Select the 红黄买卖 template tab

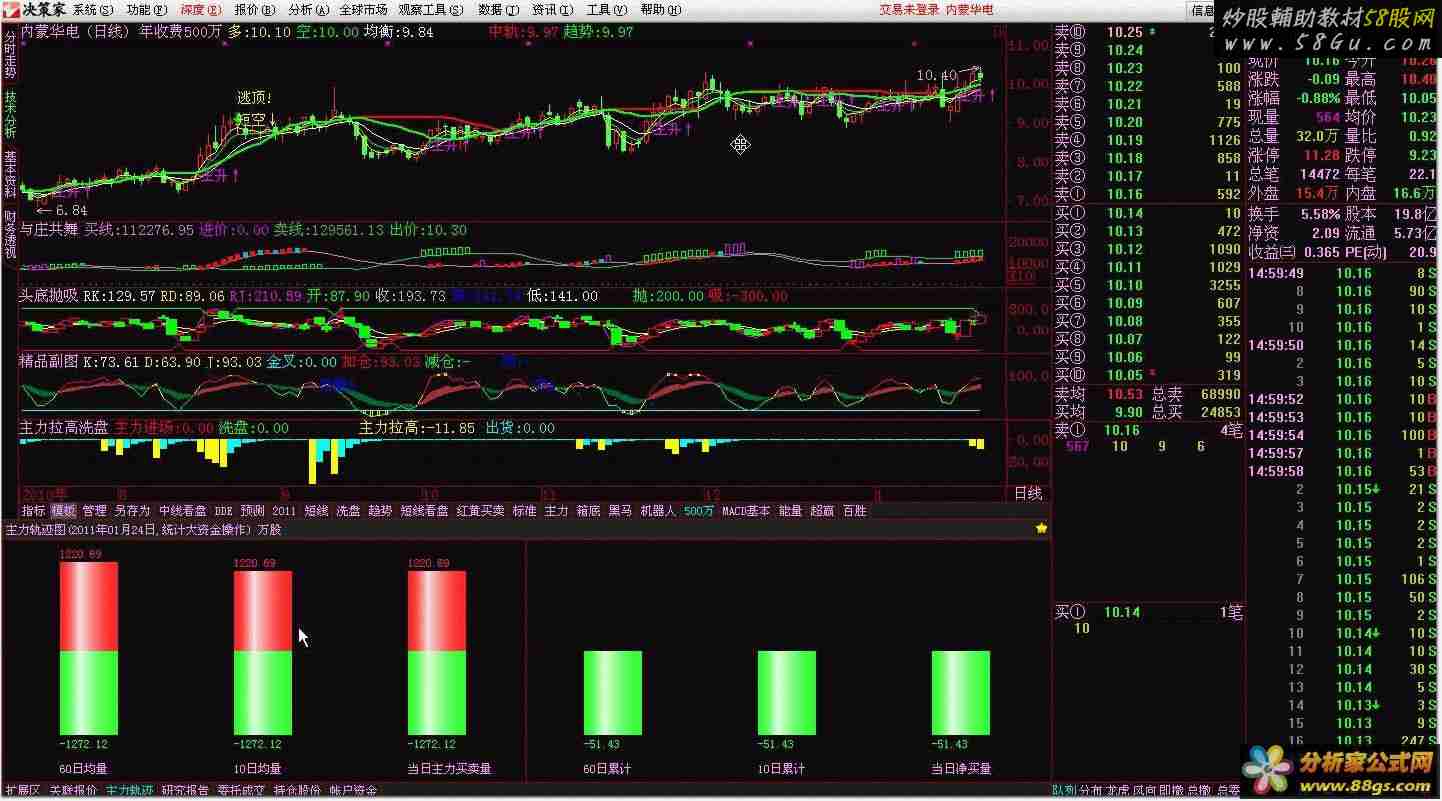[x=480, y=511]
